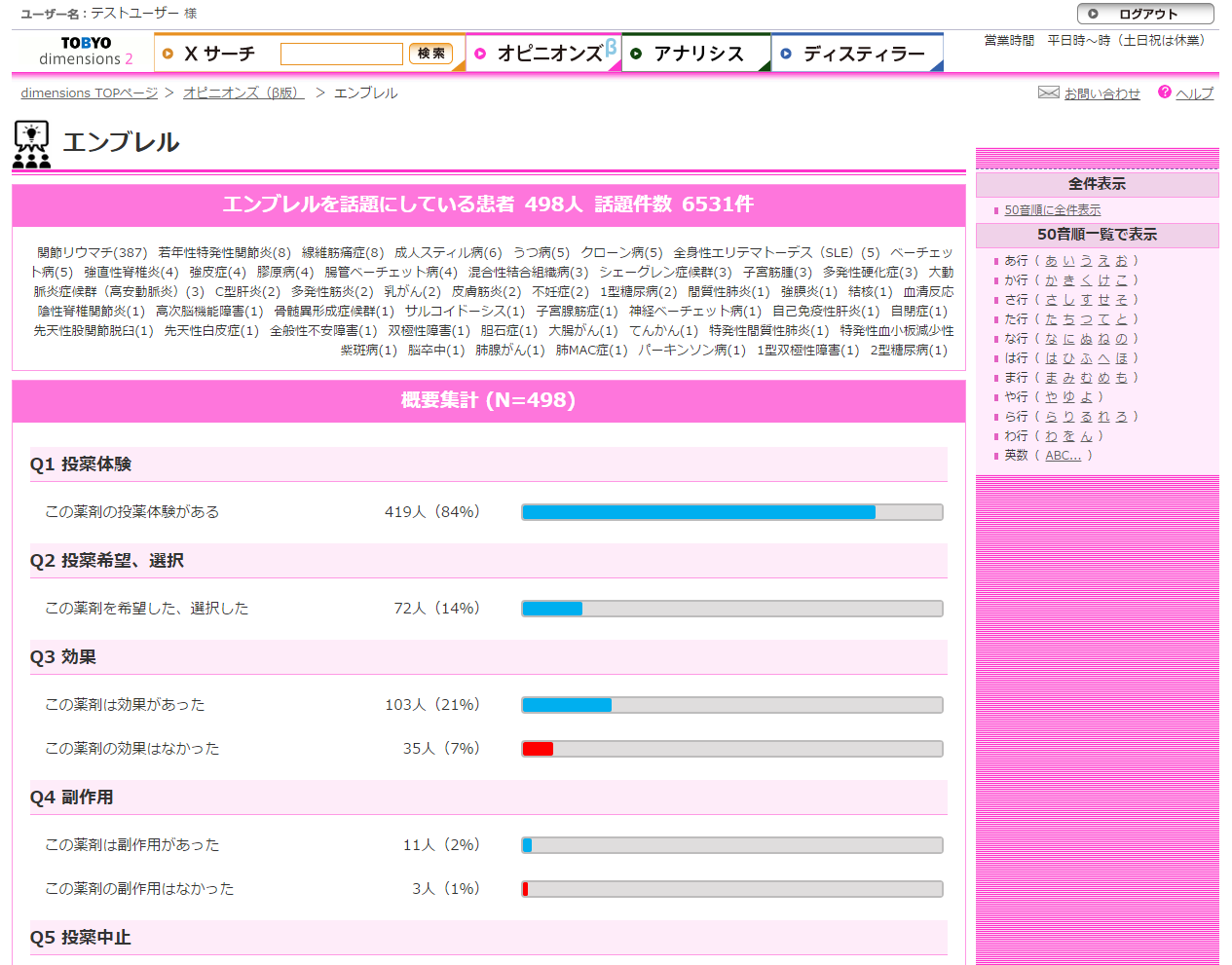Click 若年性特発性関節炎(8) disease entry

pos(224,253)
